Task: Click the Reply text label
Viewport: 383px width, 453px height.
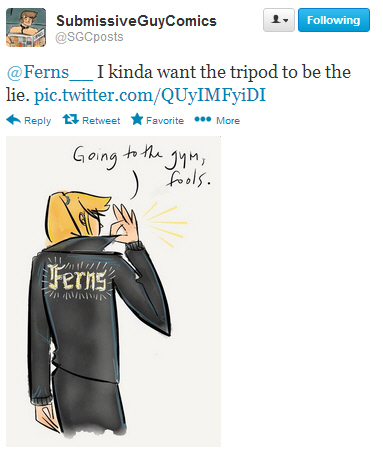Action: click(x=38, y=121)
